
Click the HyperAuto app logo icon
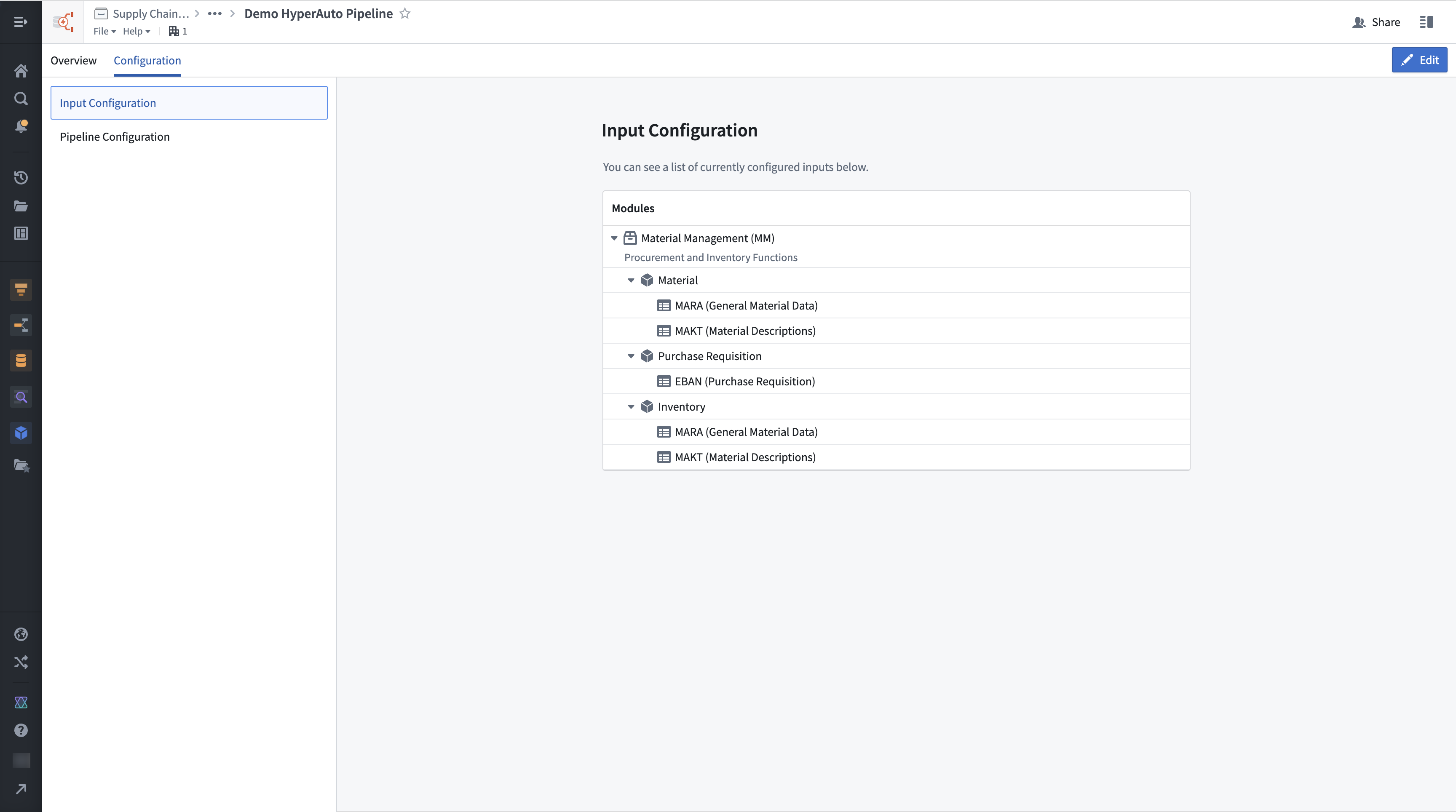[x=63, y=22]
